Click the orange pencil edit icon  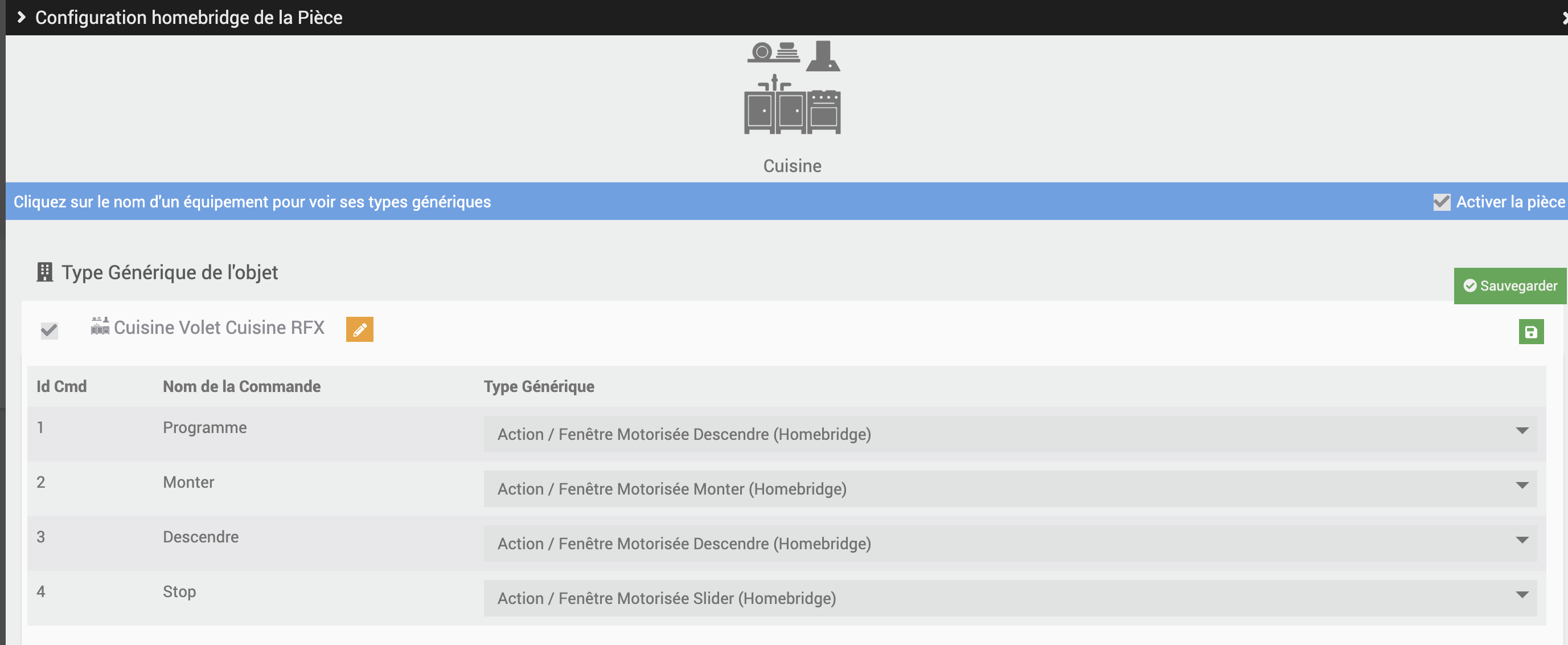pos(359,329)
